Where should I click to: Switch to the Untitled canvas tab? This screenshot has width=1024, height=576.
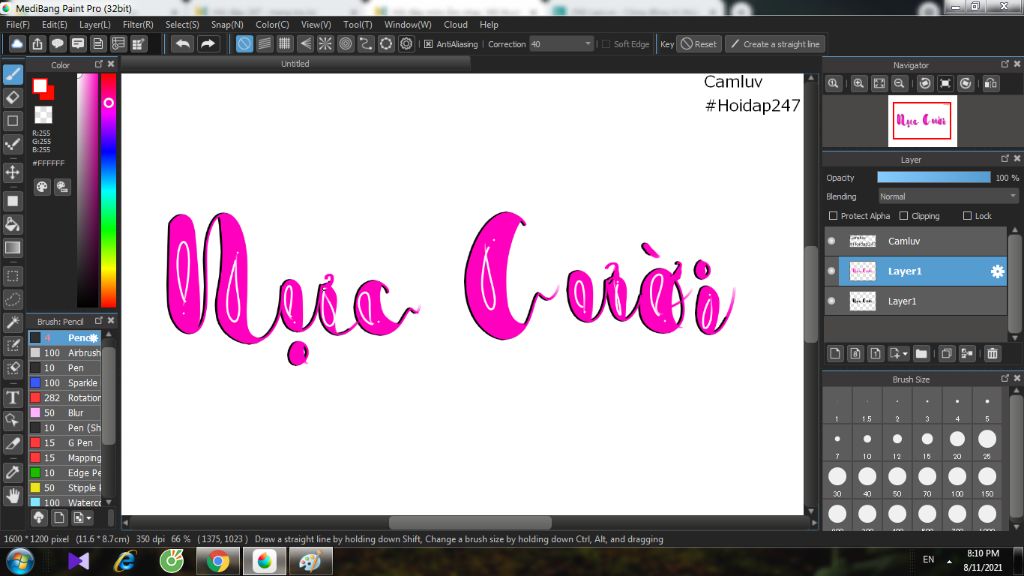coord(295,63)
